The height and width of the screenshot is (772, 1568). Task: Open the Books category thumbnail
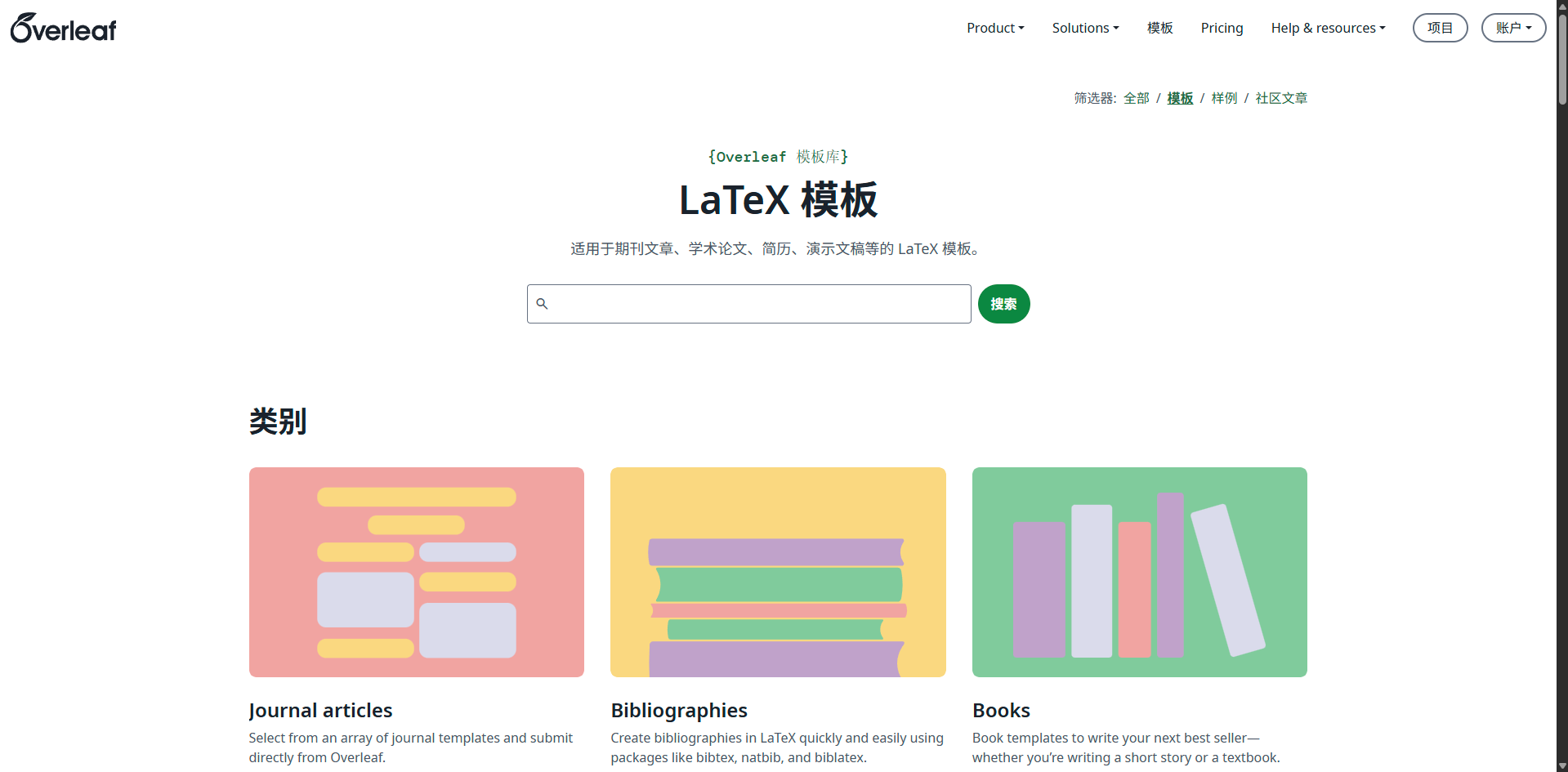1139,572
